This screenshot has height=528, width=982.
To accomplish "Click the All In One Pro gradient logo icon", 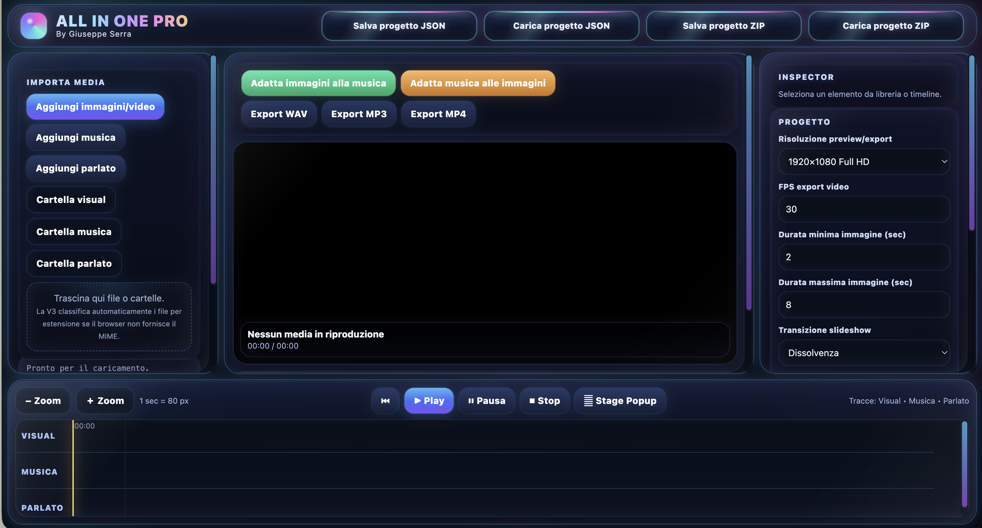I will tap(34, 26).
